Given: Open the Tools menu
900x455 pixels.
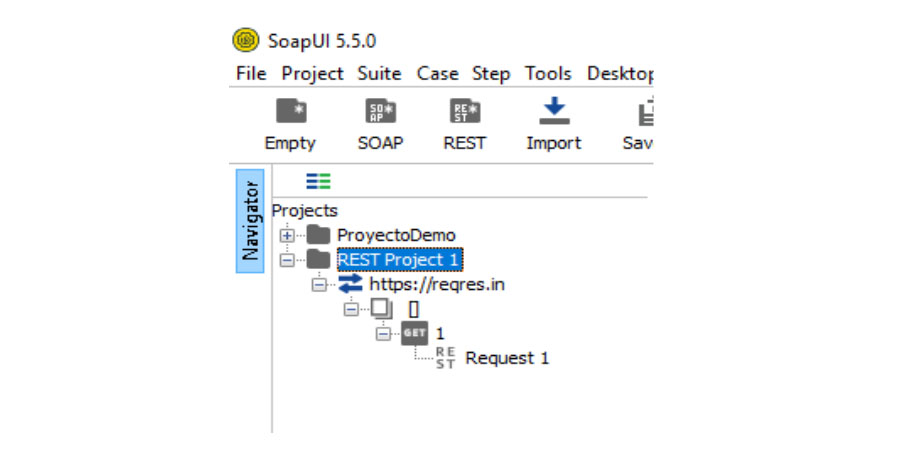Looking at the screenshot, I should 548,74.
